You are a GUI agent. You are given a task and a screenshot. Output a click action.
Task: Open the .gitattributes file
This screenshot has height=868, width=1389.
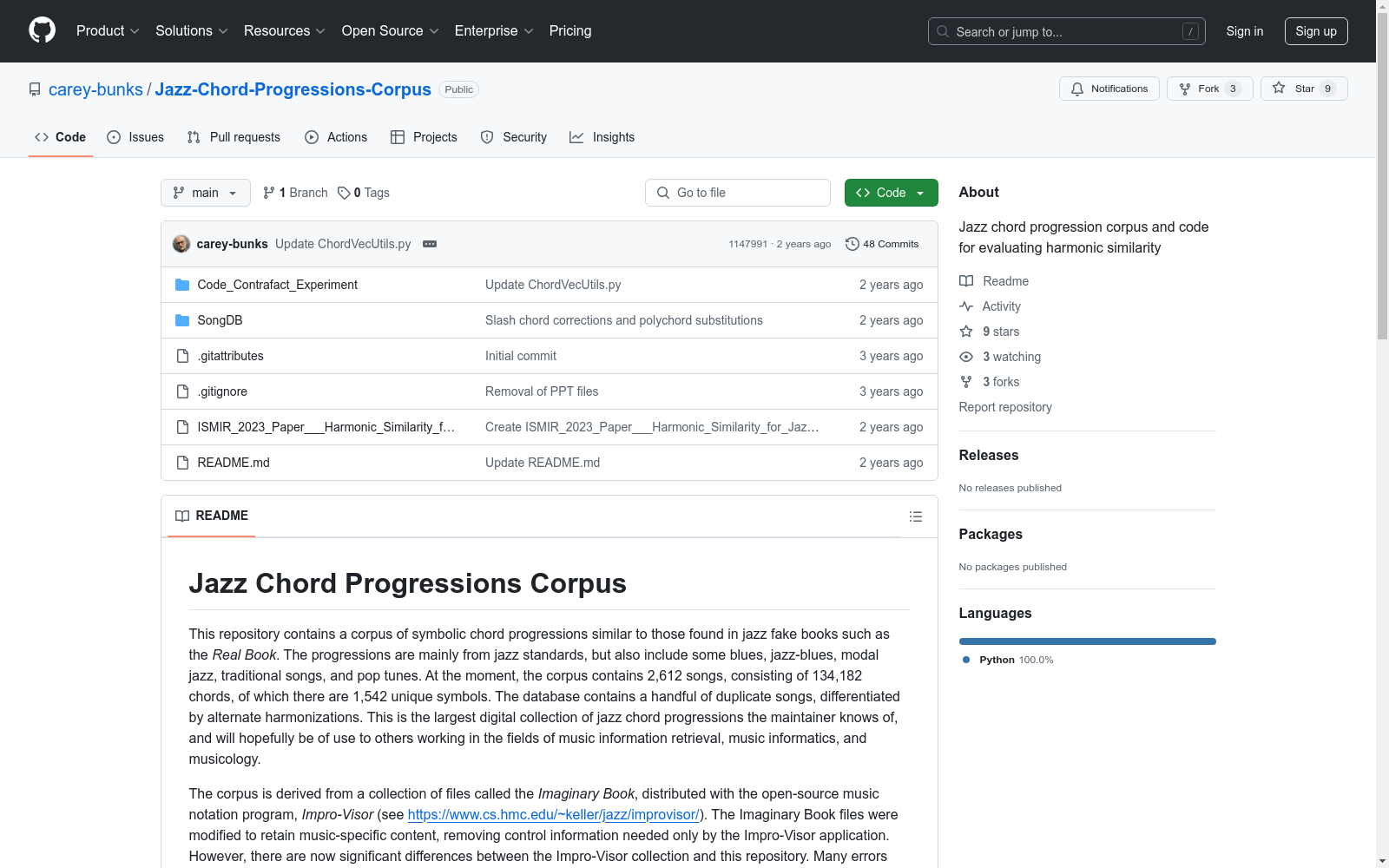click(230, 356)
